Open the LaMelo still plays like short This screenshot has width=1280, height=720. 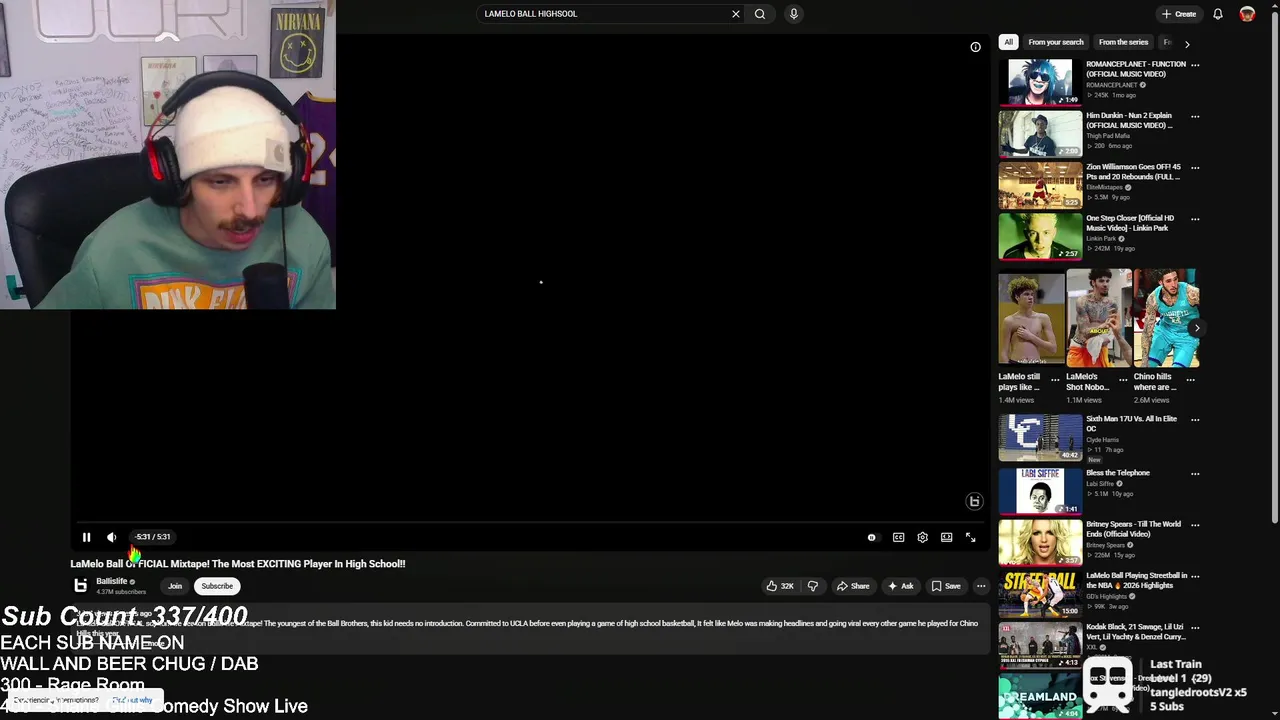1031,317
